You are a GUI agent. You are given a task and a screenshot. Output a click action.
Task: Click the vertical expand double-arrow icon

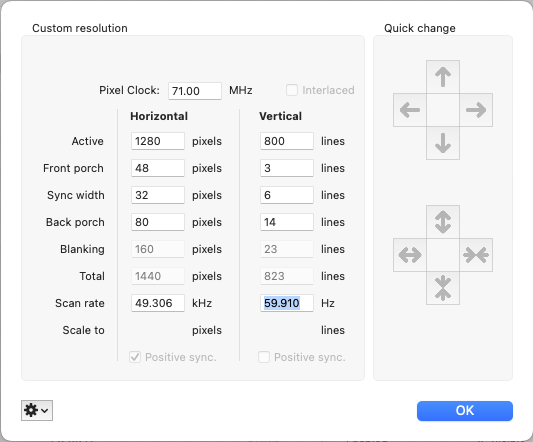coord(443,222)
